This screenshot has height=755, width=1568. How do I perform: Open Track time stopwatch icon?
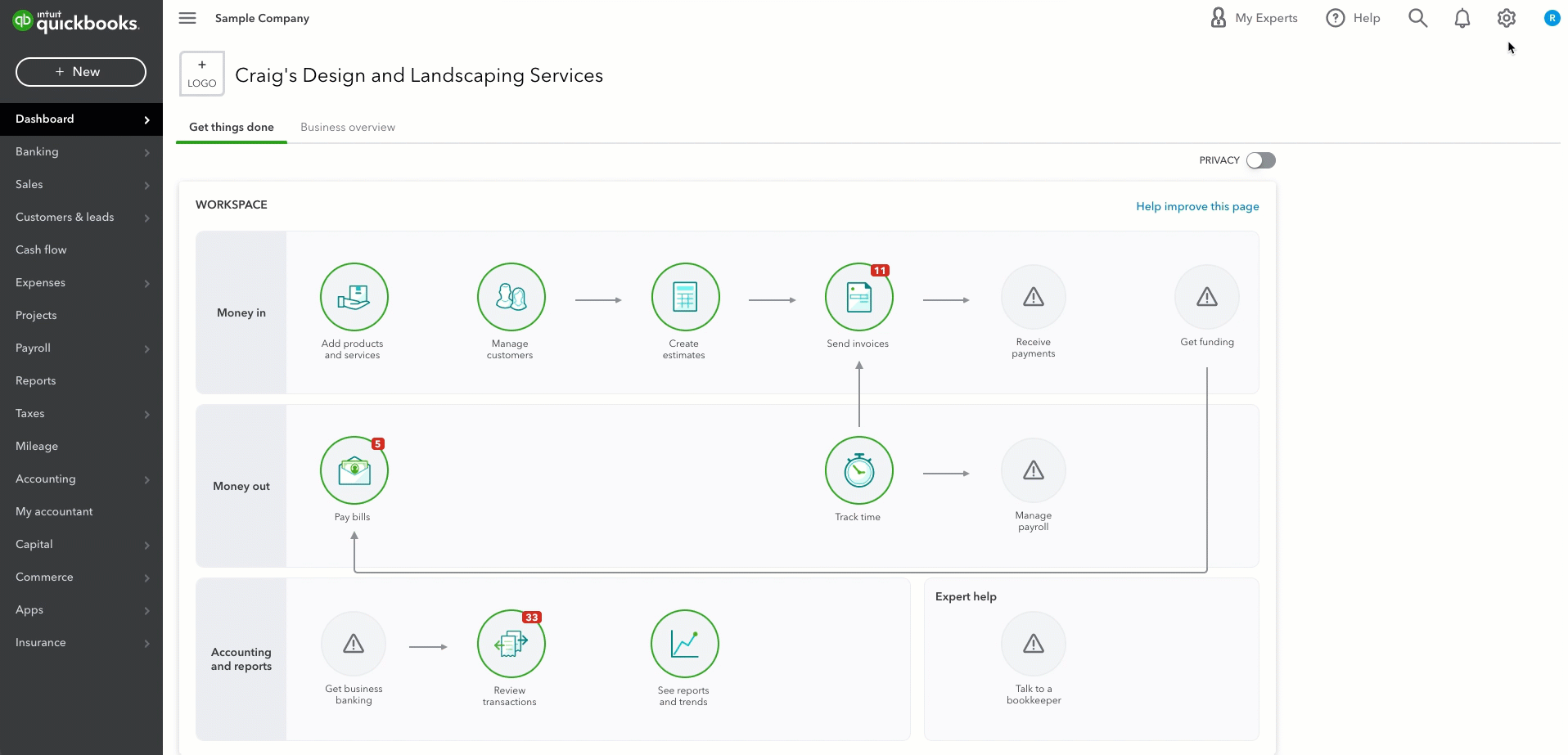[858, 470]
